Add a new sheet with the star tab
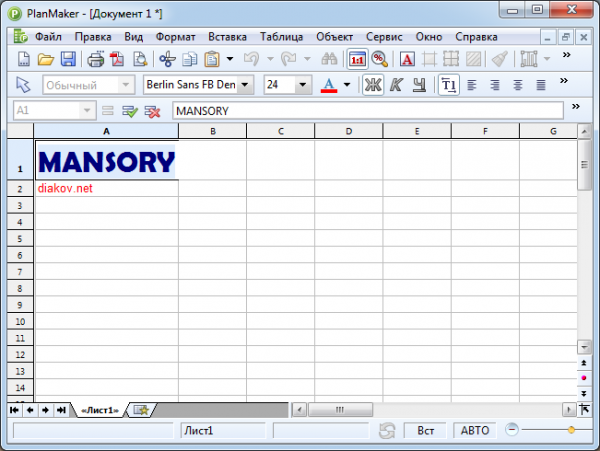Viewport: 600px width, 451px height. (x=141, y=410)
